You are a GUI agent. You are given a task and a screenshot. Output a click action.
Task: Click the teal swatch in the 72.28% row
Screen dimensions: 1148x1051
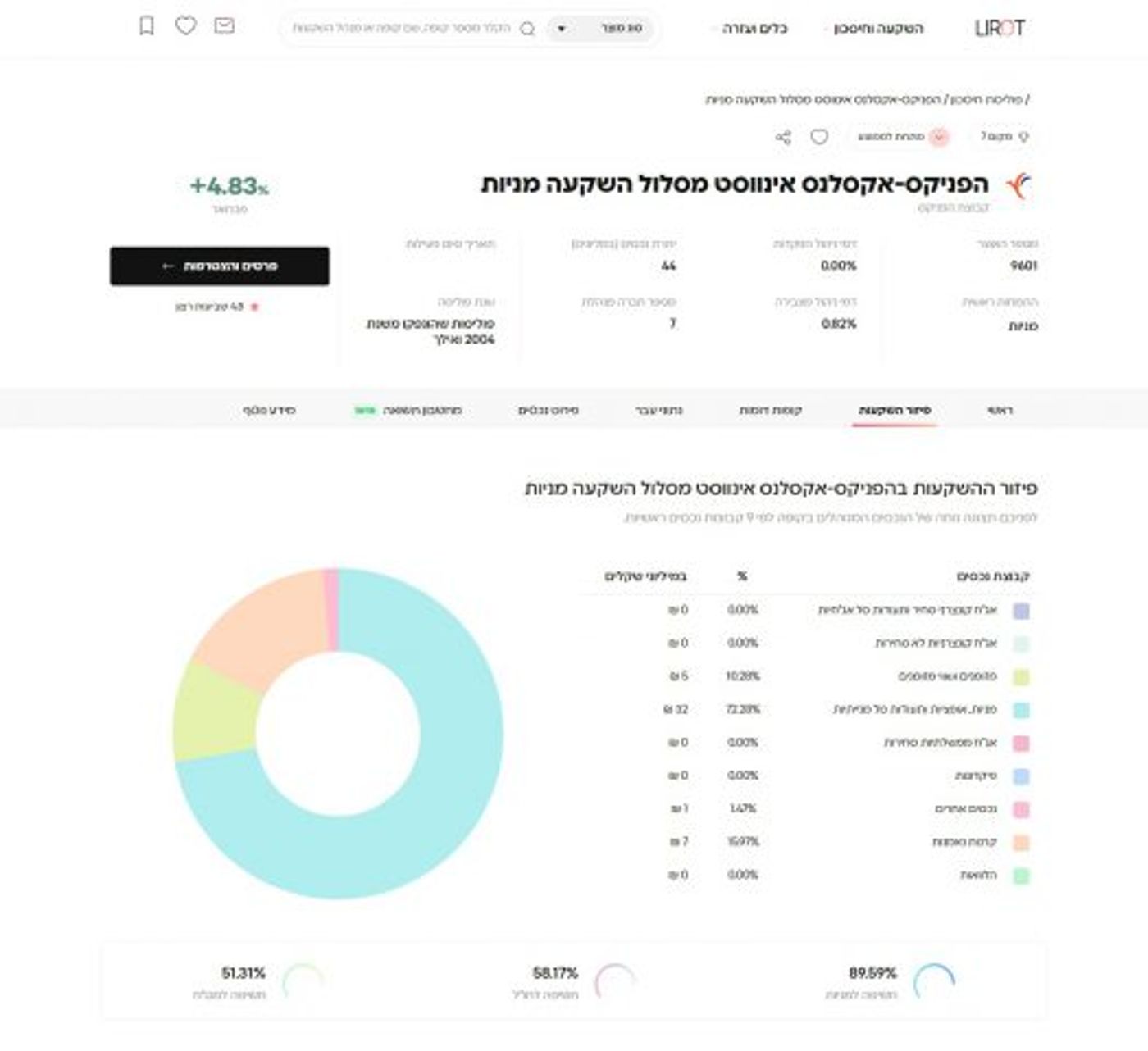pyautogui.click(x=1021, y=710)
